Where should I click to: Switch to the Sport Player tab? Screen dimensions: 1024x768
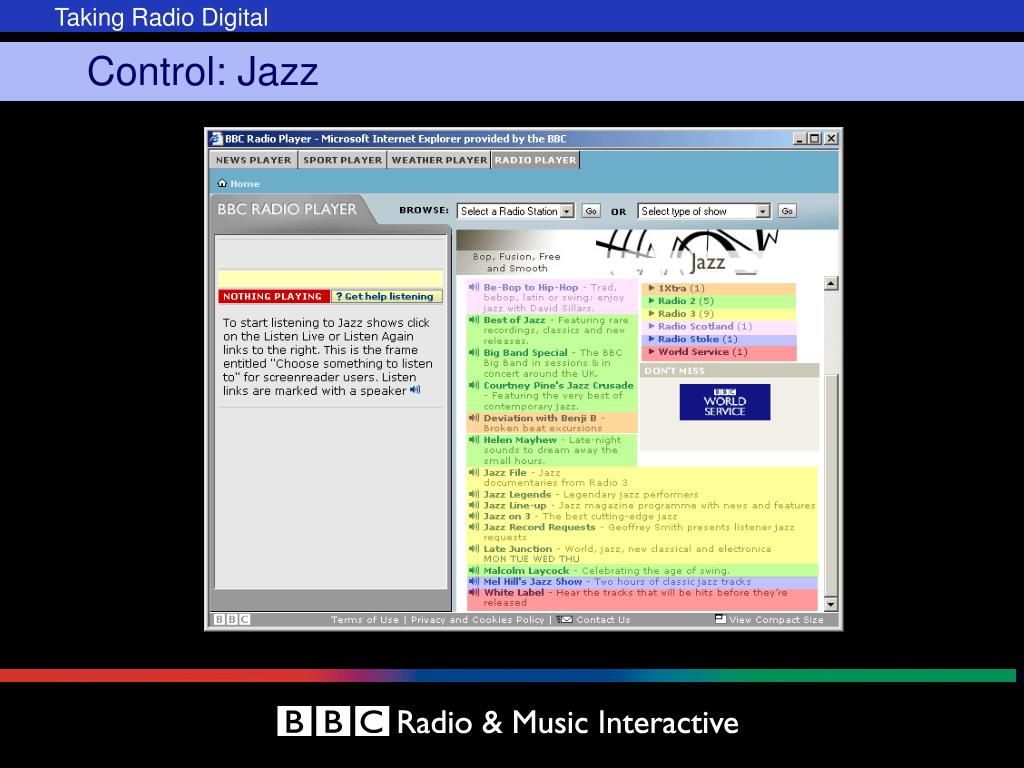click(x=342, y=160)
